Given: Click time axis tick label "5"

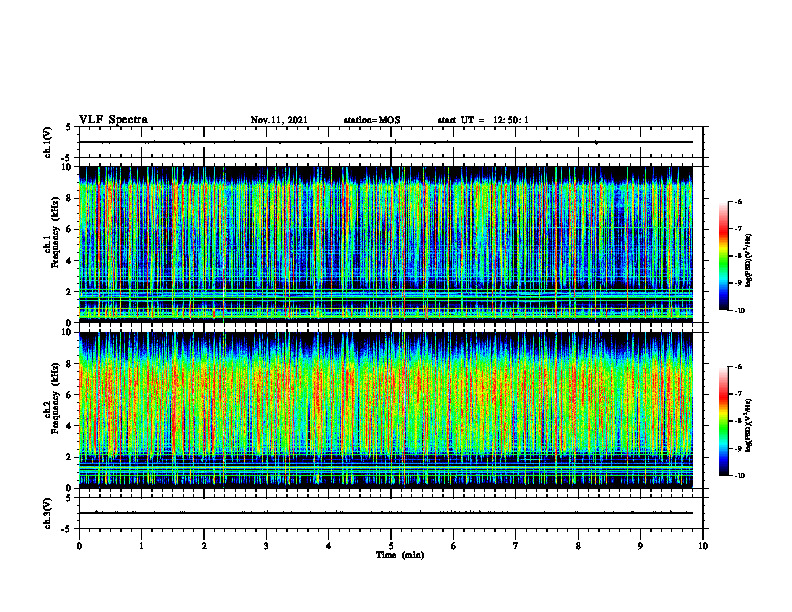Looking at the screenshot, I should tap(391, 546).
